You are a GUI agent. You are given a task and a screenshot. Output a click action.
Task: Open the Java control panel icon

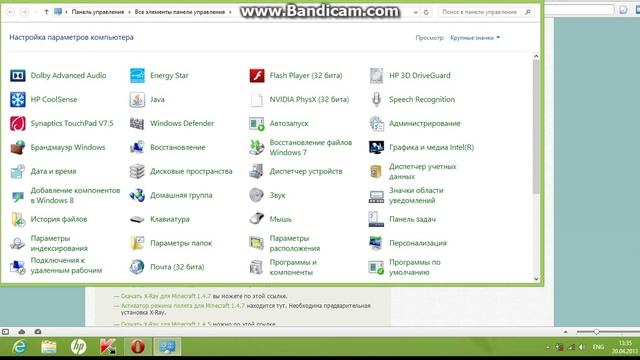pos(137,100)
